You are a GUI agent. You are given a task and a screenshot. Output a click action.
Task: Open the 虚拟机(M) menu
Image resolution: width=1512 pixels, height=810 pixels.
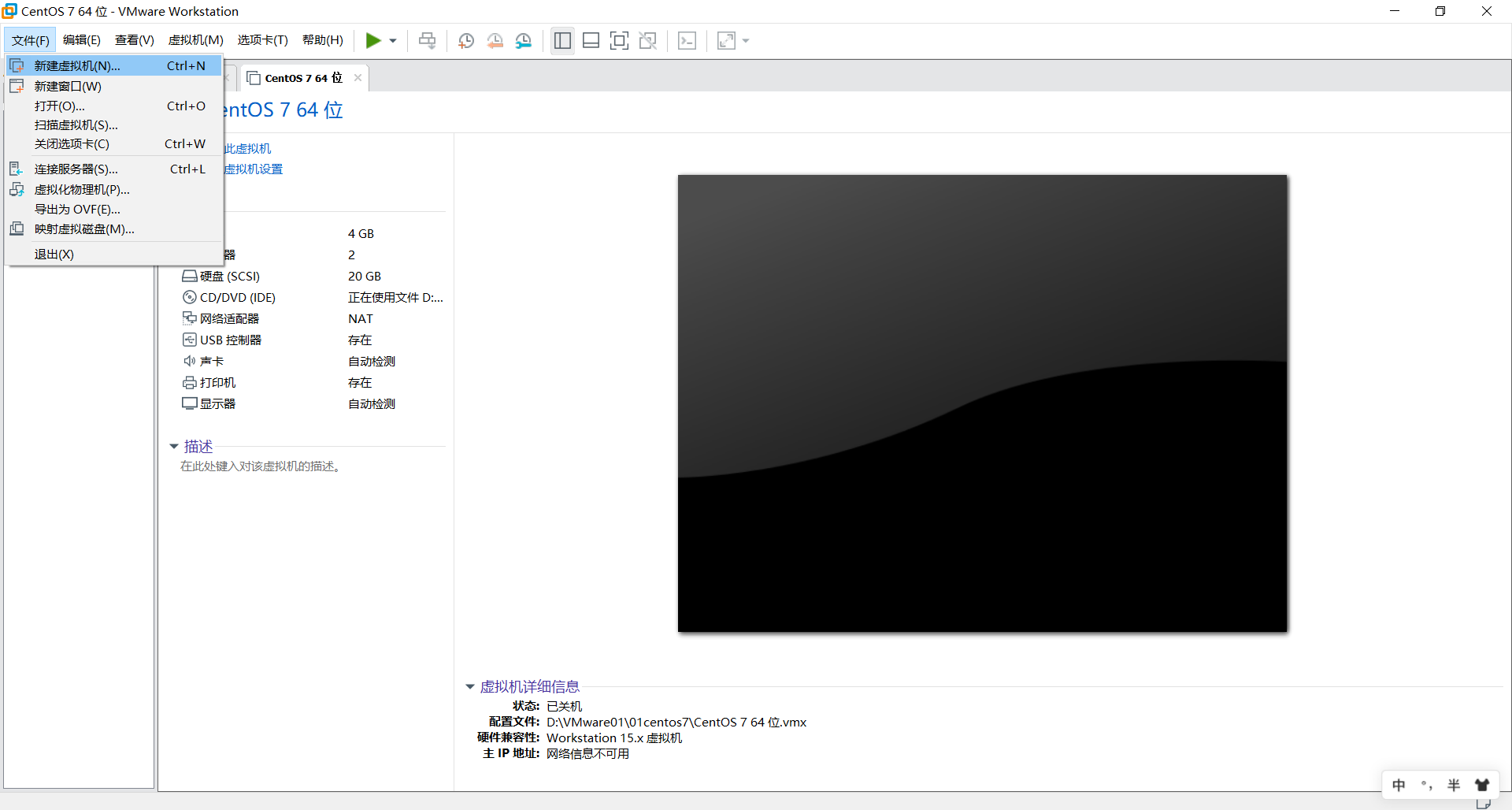pos(196,40)
